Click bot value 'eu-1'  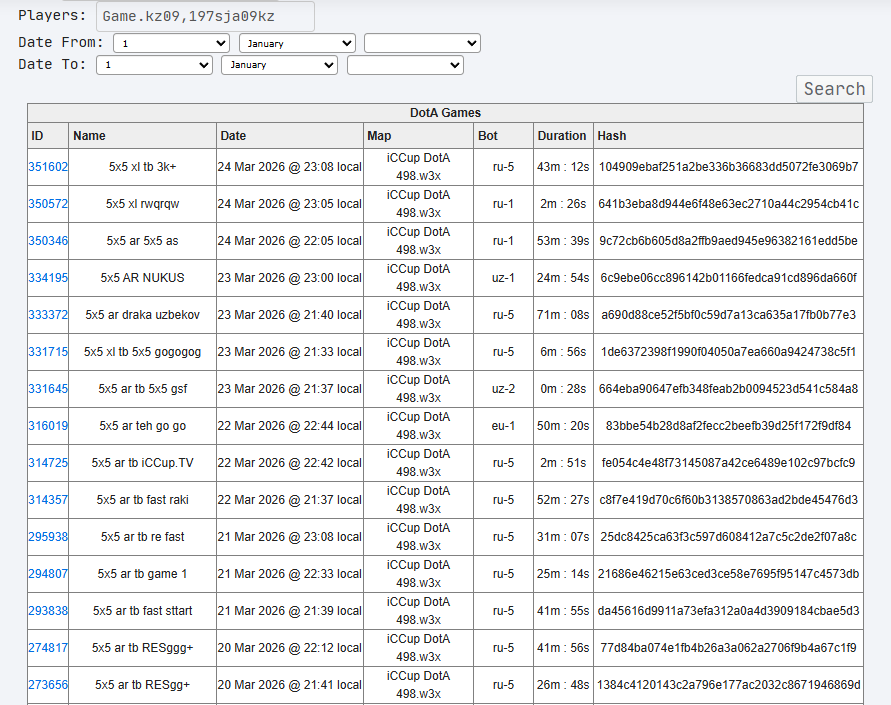pos(503,426)
